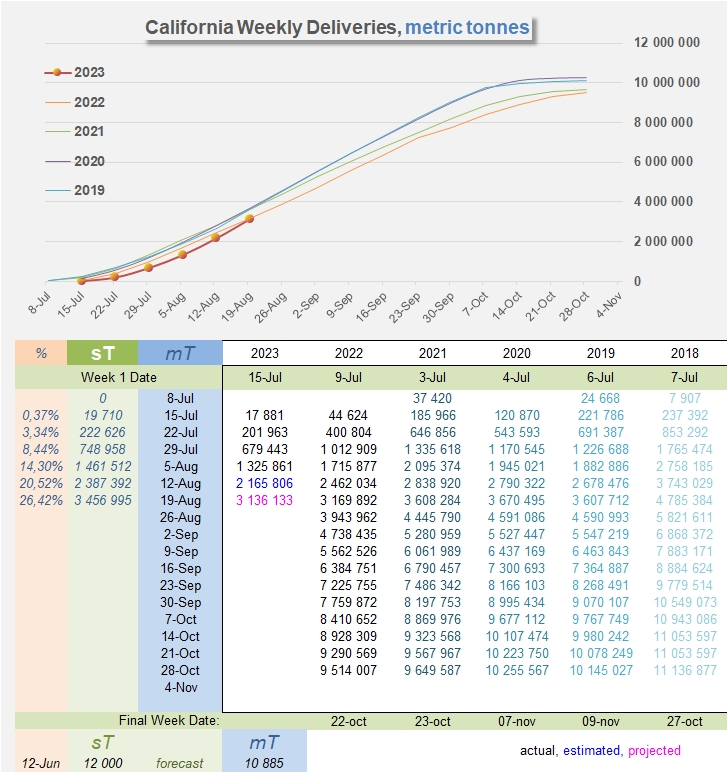
Task: Click the last 2023 data point marker
Action: pos(249,218)
